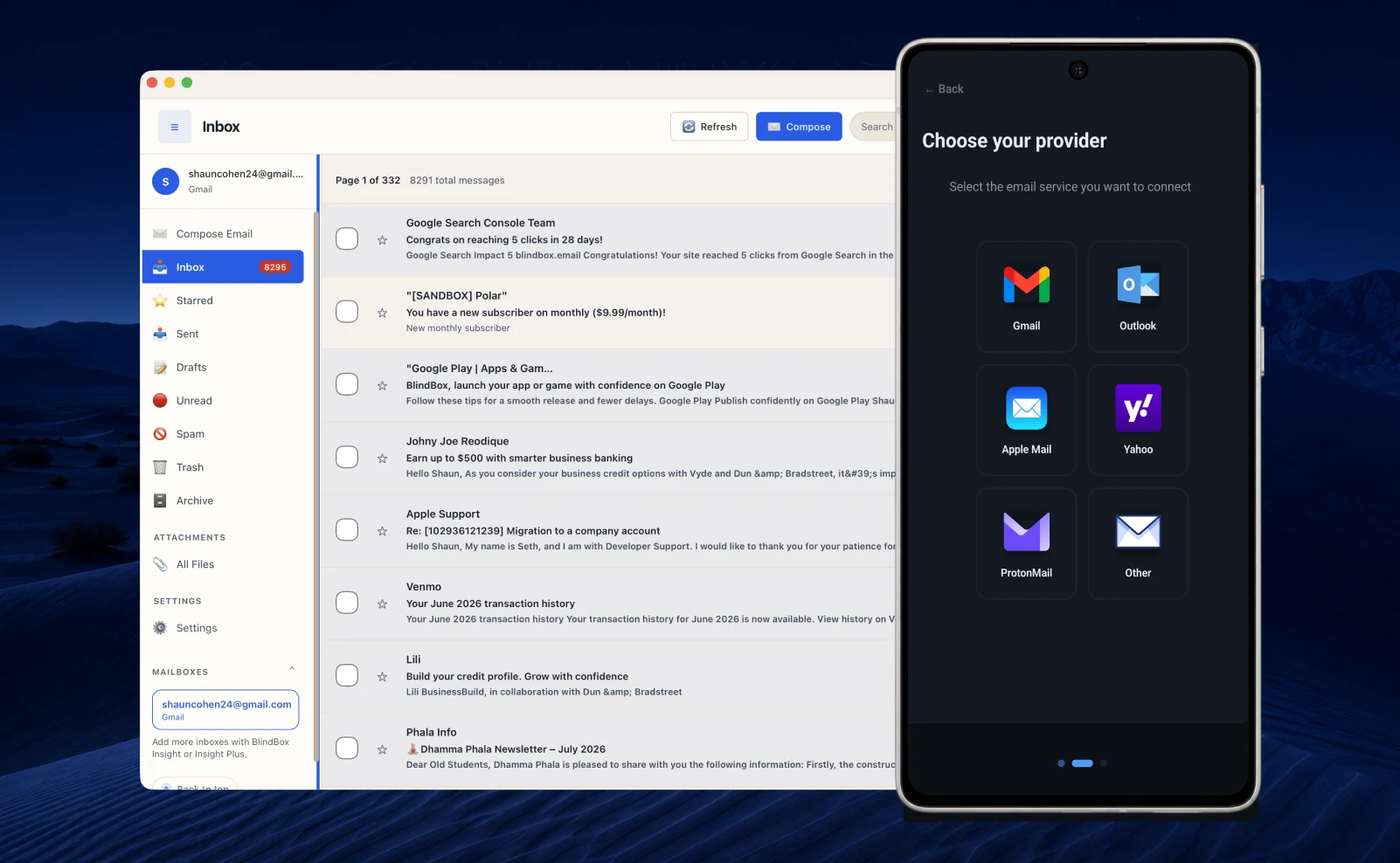Screen dimensions: 1400x863
Task: Star the Google Search Console Team email
Action: (382, 240)
